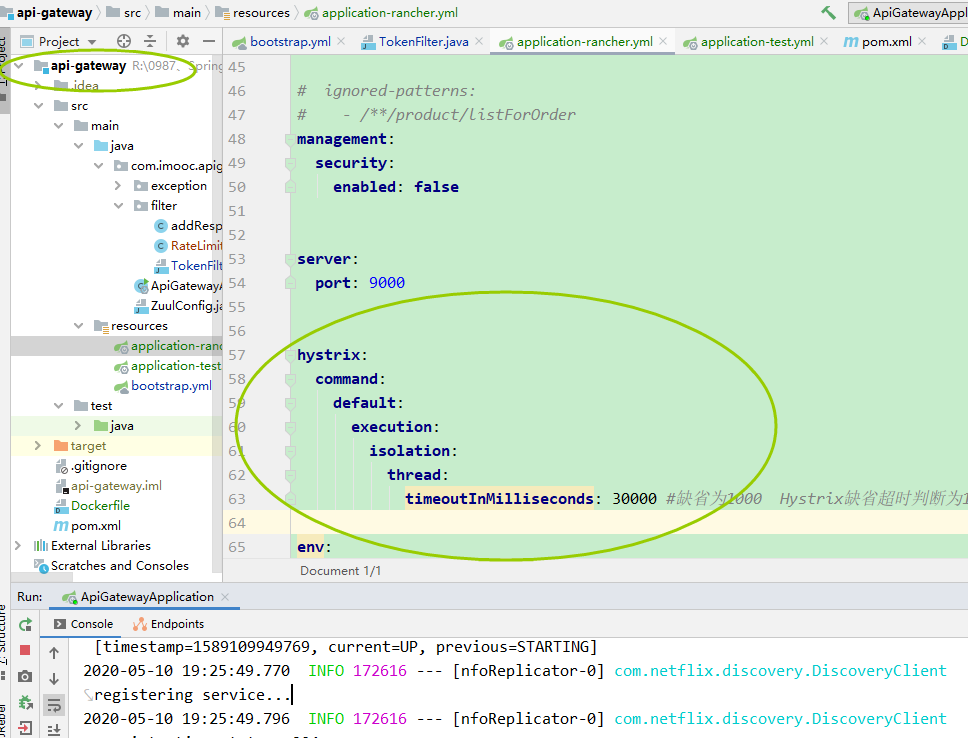Switch to the Endpoints tab in Run panel
Image resolution: width=968 pixels, height=738 pixels.
pos(169,624)
